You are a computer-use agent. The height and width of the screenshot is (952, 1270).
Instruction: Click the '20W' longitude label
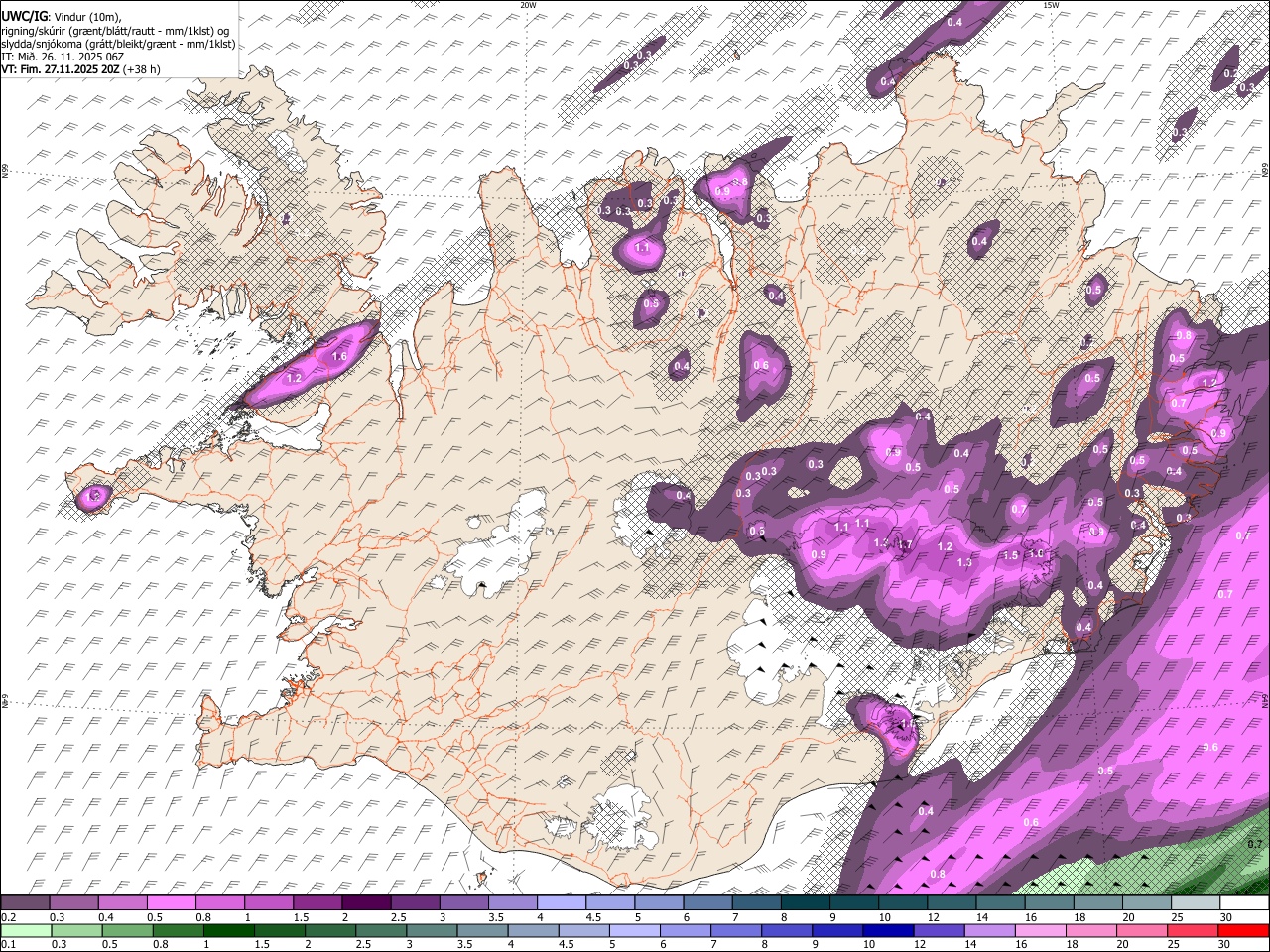(x=528, y=5)
